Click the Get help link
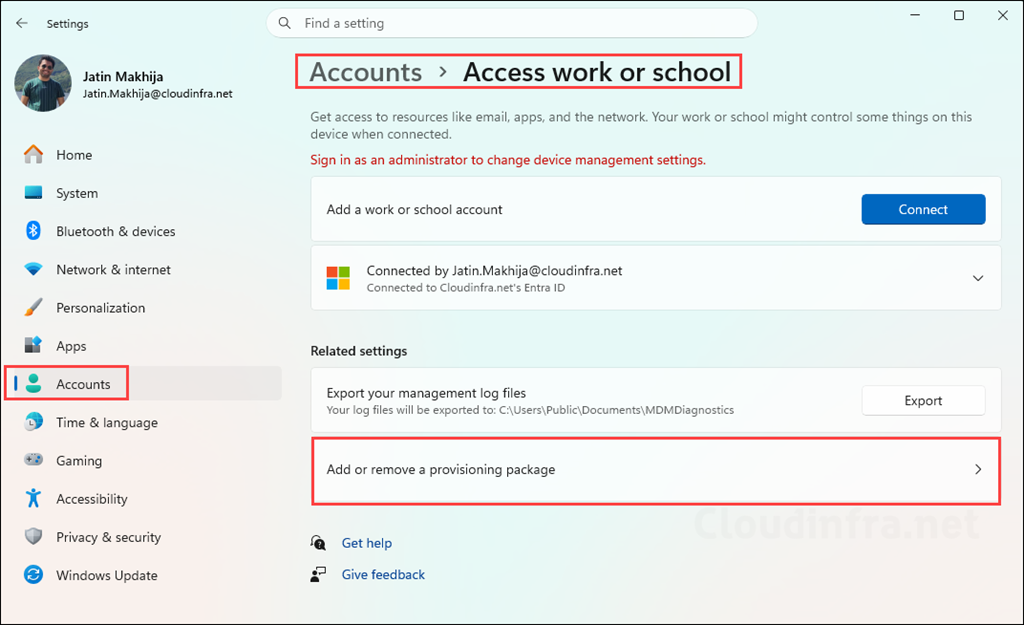Screen dimensions: 1024x625 366,543
